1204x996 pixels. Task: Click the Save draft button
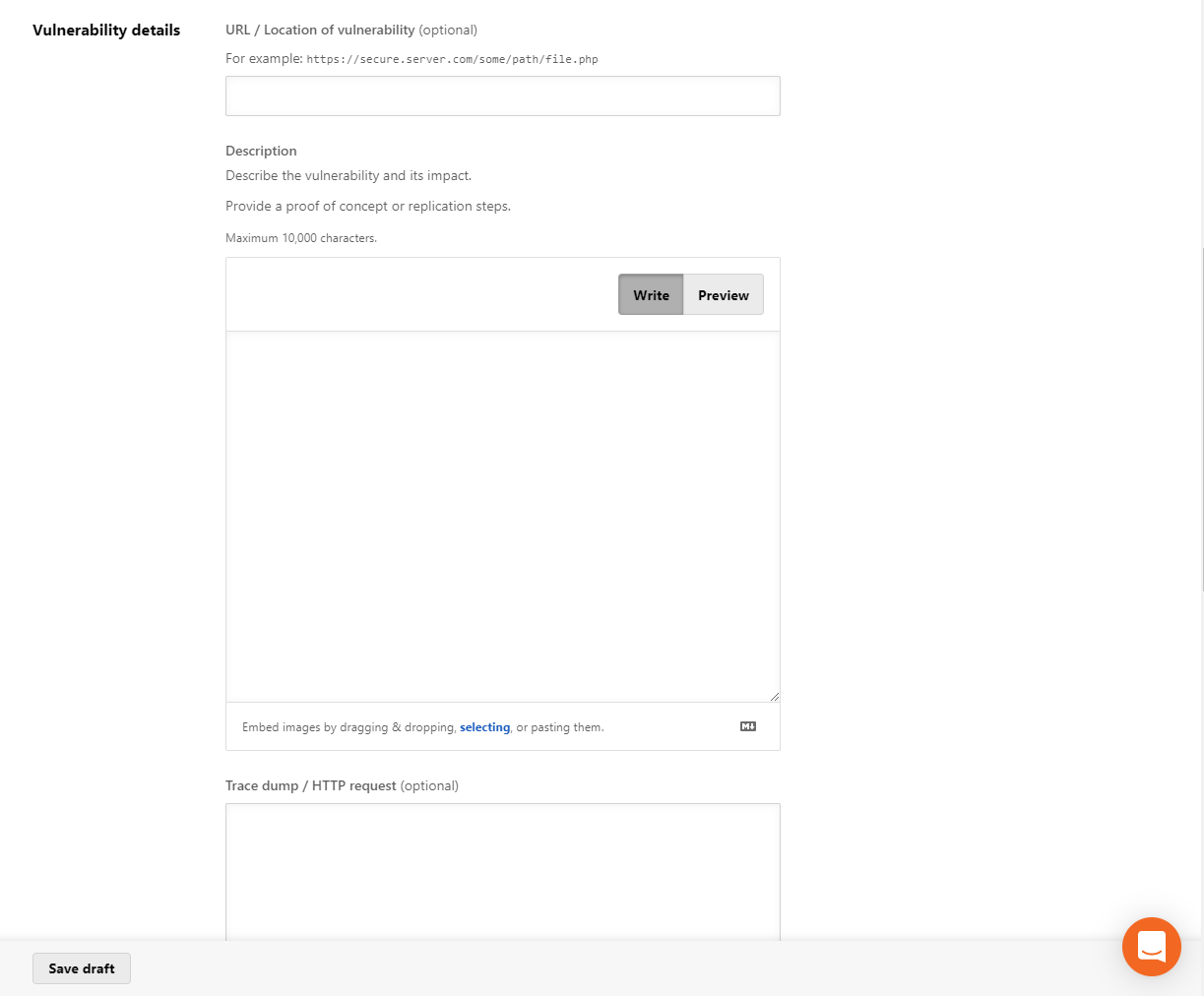pos(82,968)
